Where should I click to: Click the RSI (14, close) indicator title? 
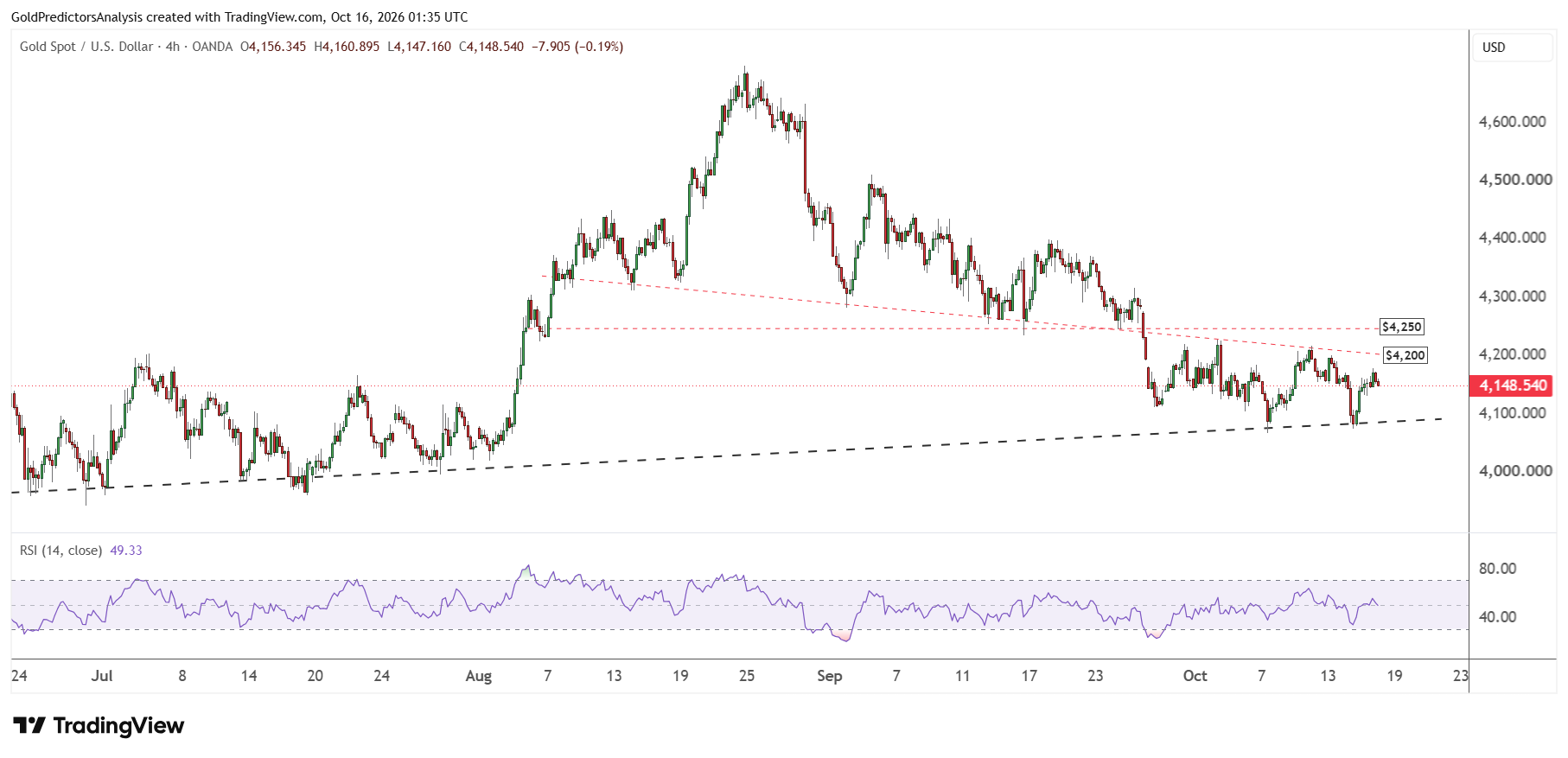click(x=61, y=551)
